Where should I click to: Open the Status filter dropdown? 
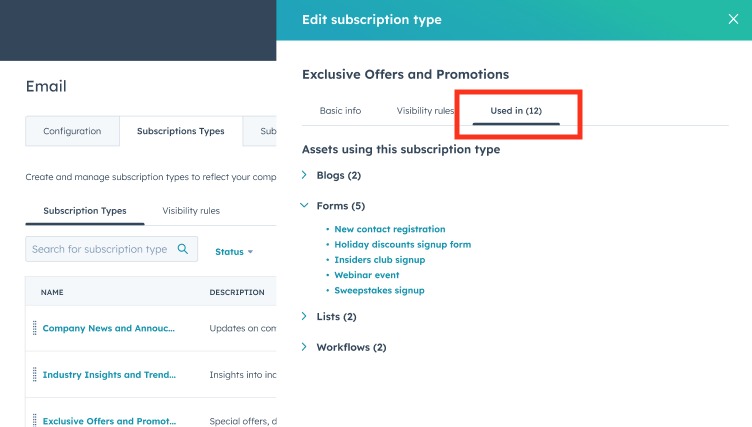(234, 251)
